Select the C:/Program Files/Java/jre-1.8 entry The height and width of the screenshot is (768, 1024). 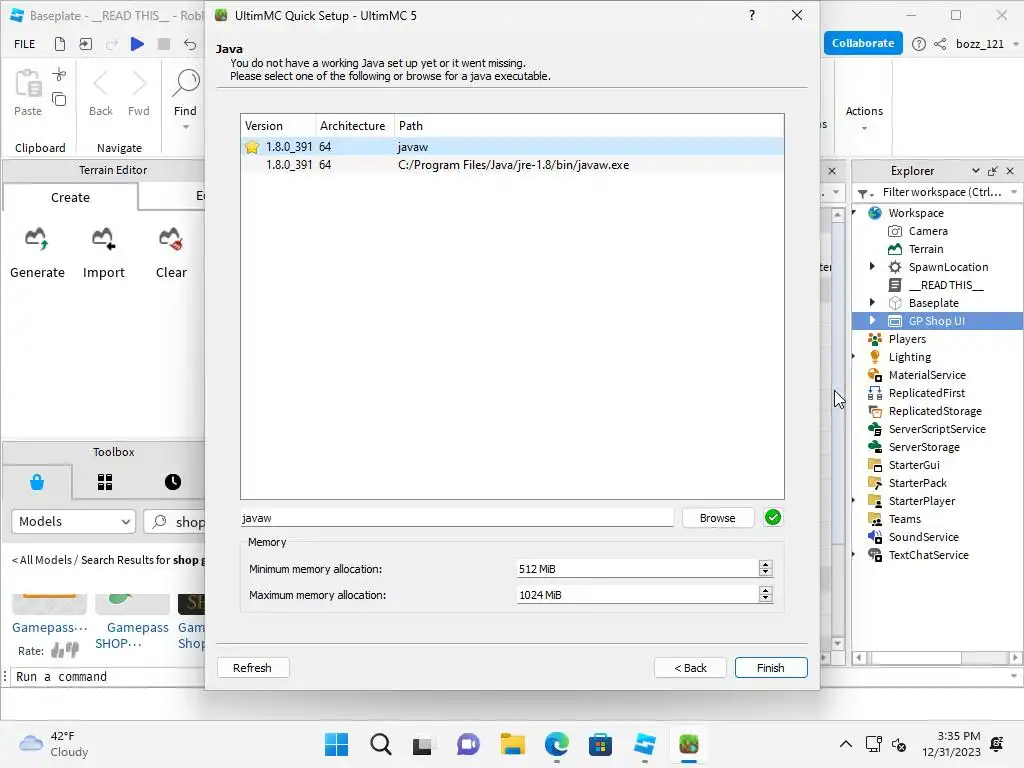point(512,165)
